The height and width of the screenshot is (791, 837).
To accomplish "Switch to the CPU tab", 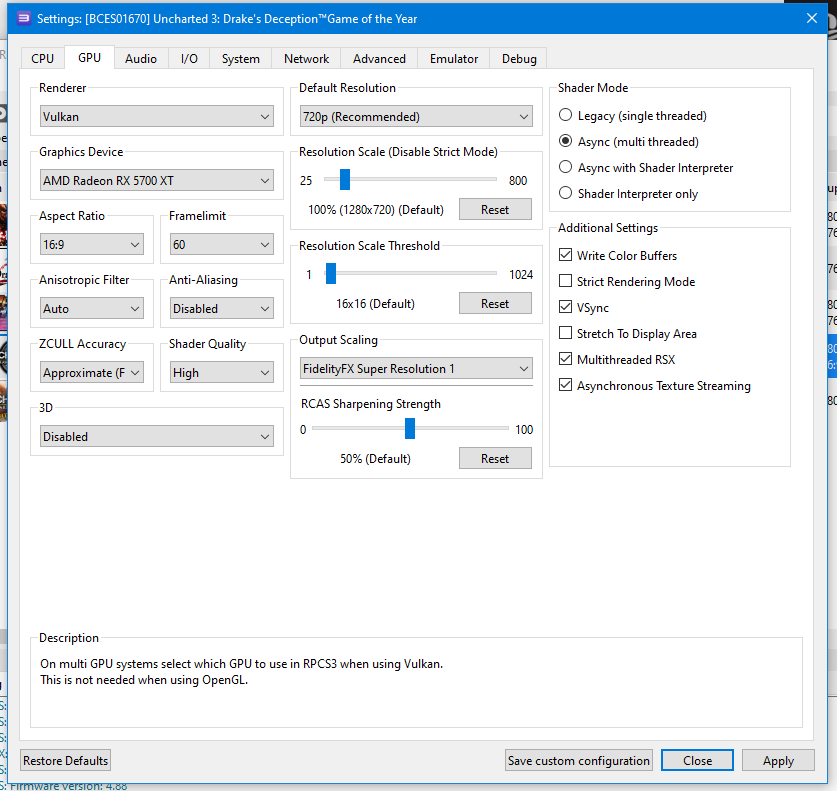I will point(43,59).
